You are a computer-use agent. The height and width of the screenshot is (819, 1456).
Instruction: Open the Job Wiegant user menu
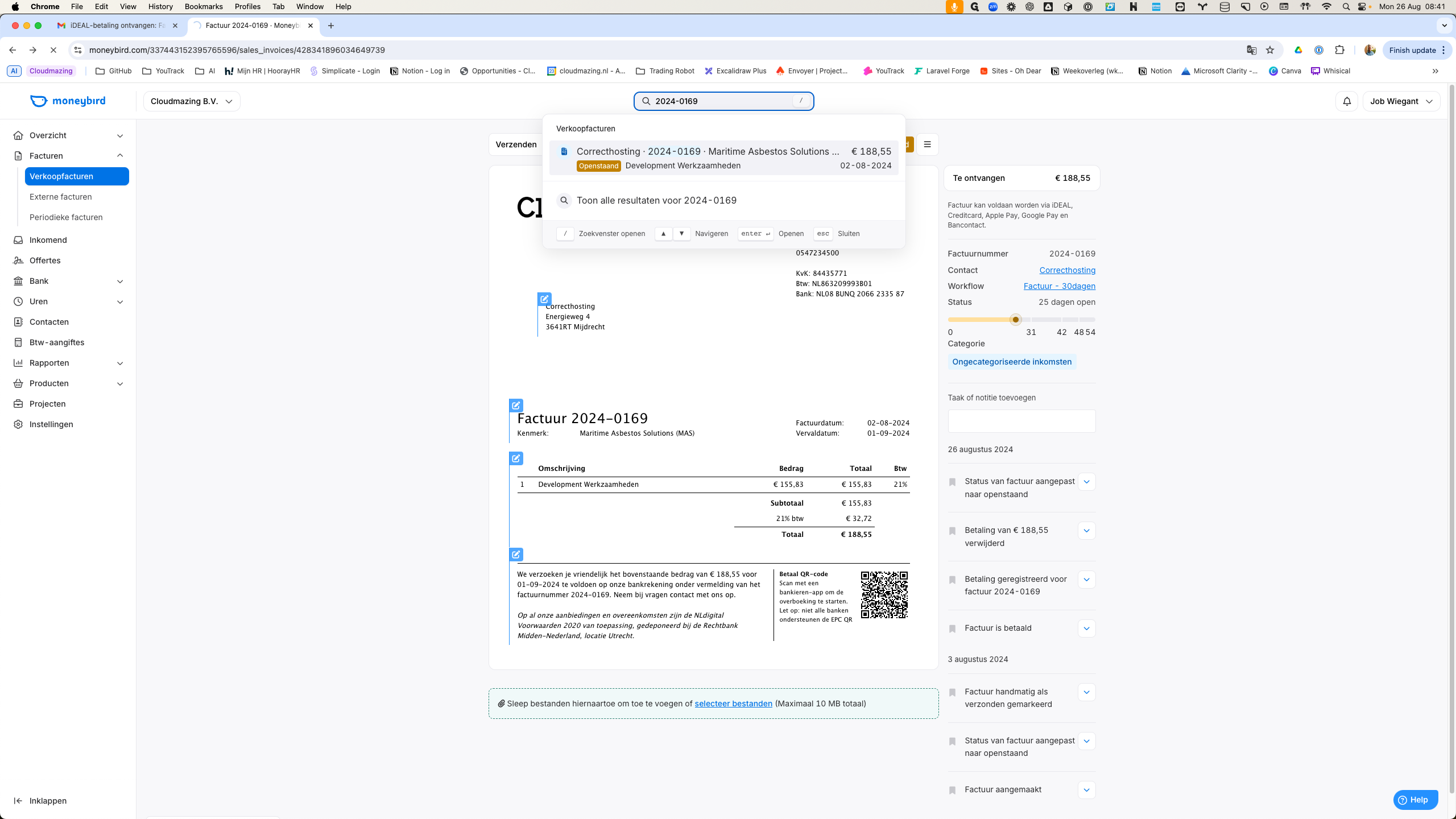pos(1401,101)
